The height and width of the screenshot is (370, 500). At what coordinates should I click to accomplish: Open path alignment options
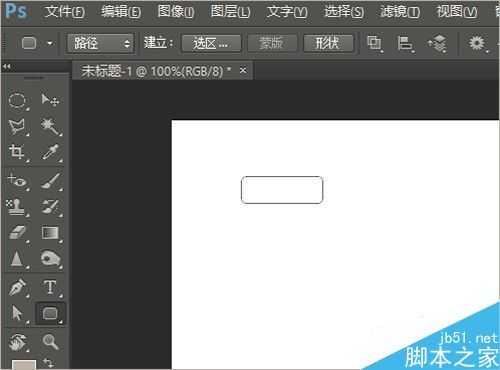406,44
